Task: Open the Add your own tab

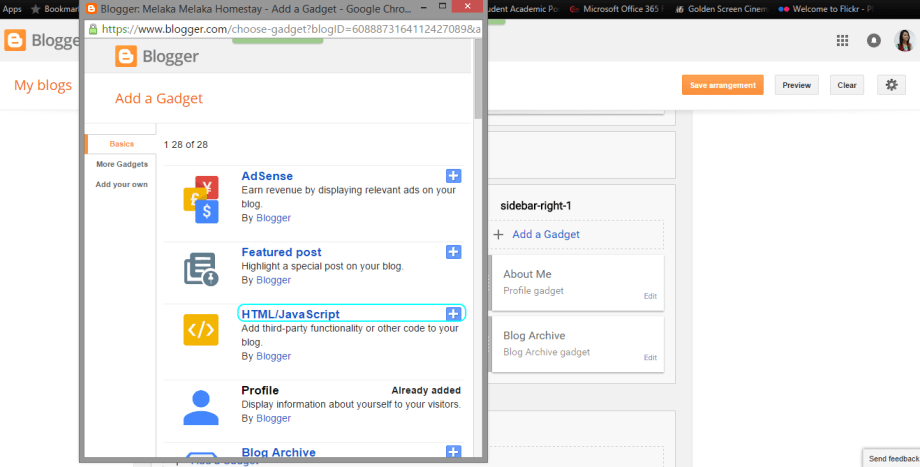Action: pos(121,184)
